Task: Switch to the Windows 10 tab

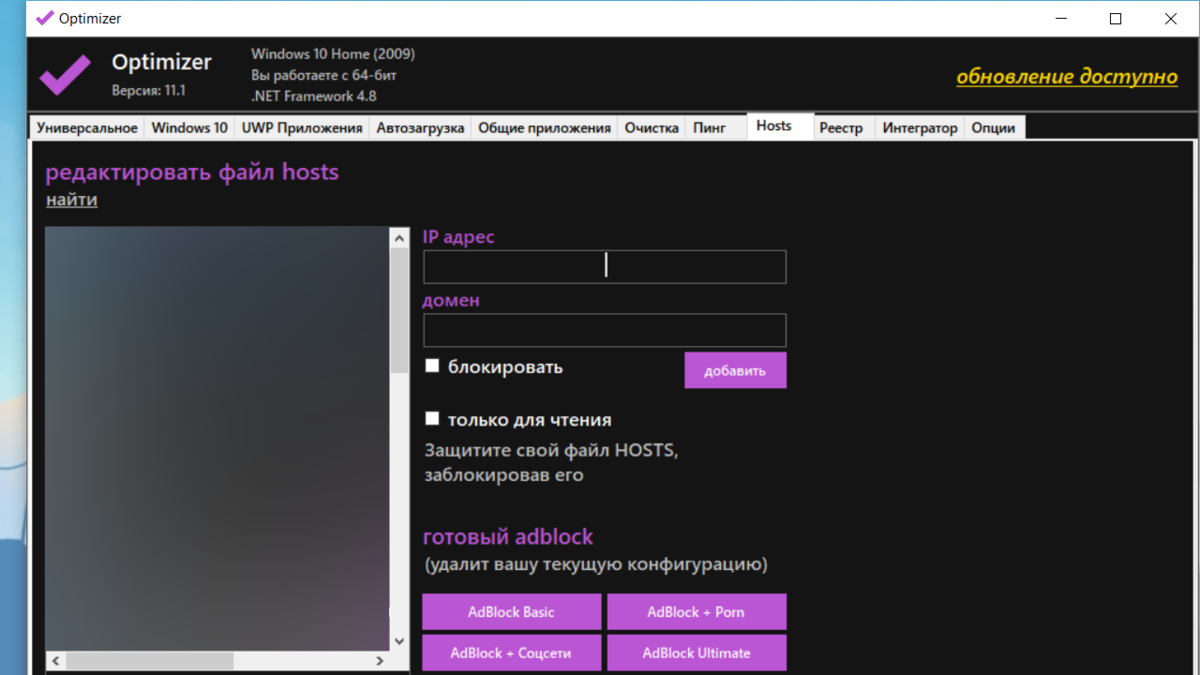Action: [x=189, y=128]
